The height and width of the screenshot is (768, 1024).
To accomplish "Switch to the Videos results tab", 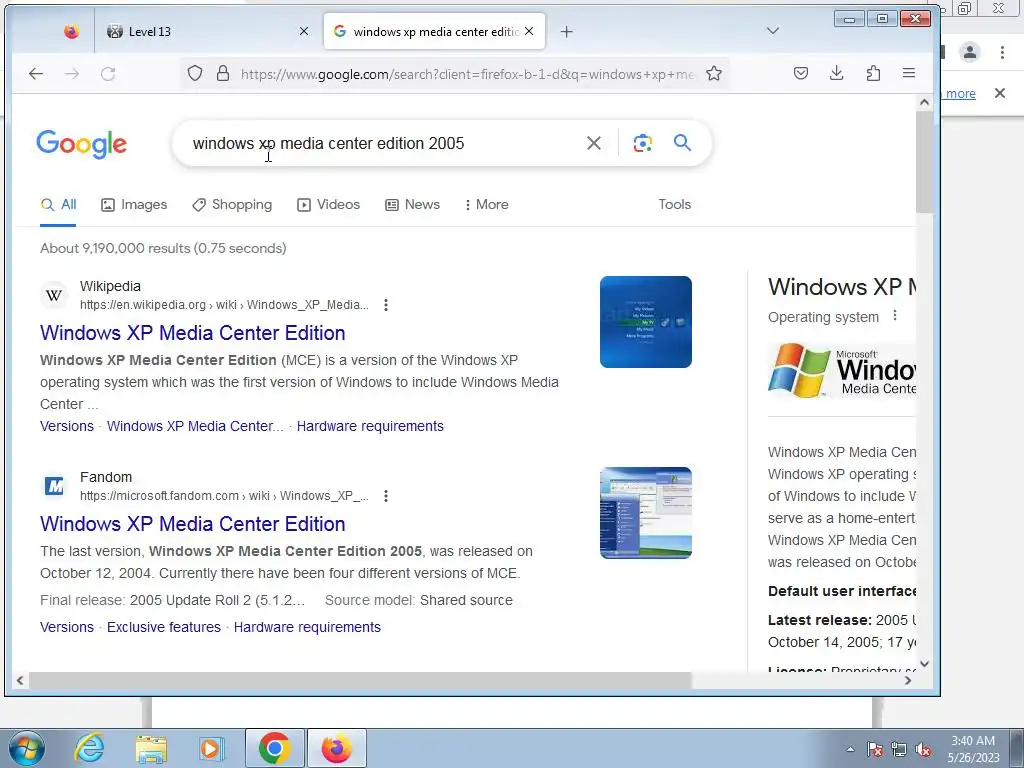I will [328, 204].
